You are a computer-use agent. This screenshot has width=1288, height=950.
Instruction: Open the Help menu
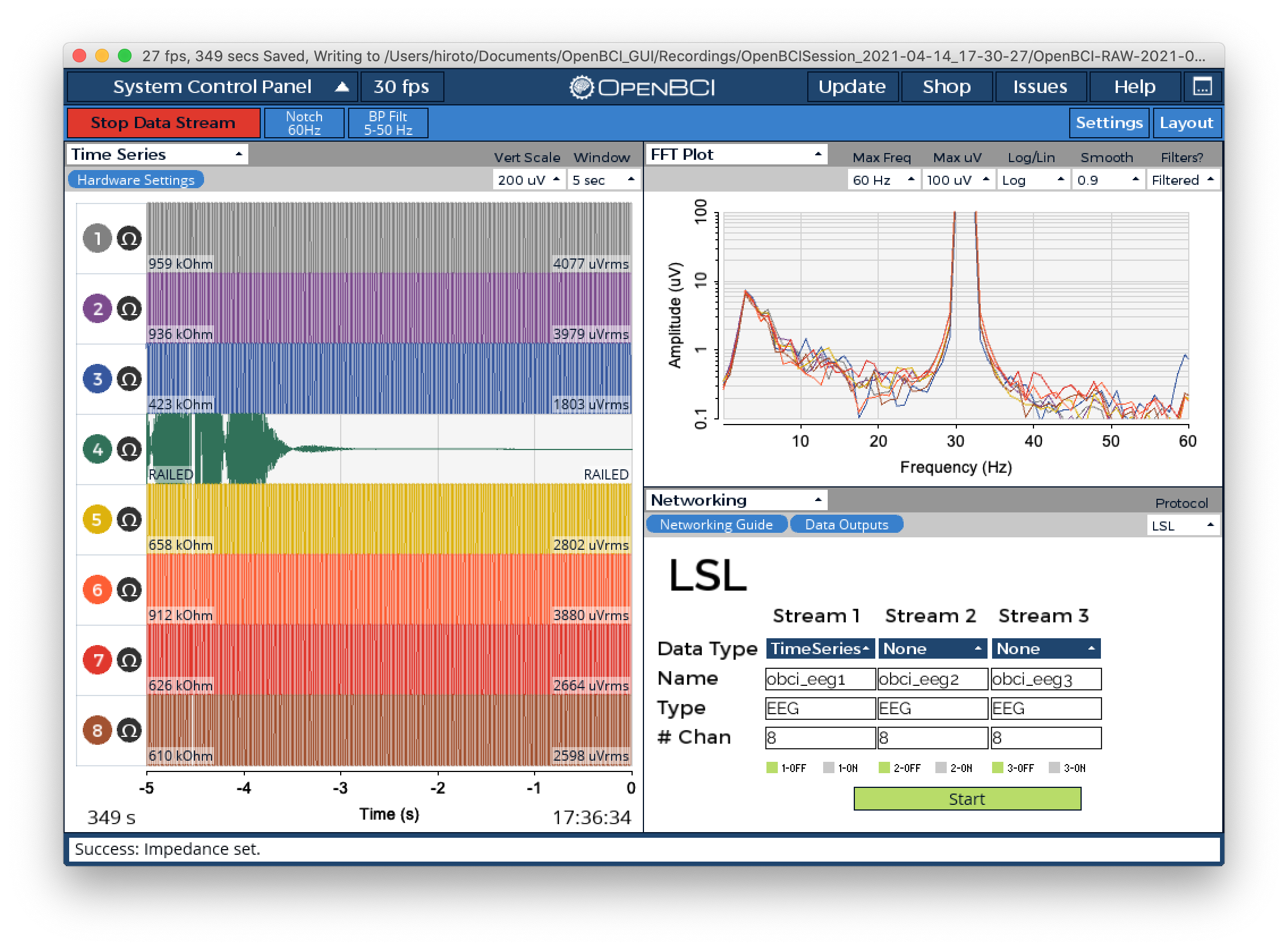[x=1134, y=87]
